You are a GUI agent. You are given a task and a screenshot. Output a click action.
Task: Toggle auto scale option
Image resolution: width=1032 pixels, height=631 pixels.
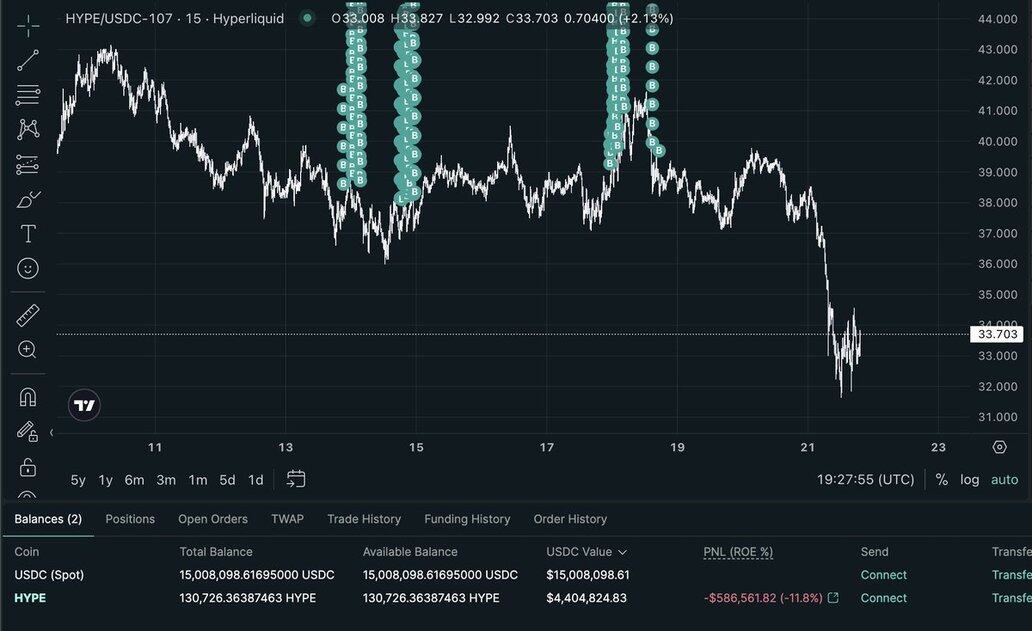tap(1004, 479)
